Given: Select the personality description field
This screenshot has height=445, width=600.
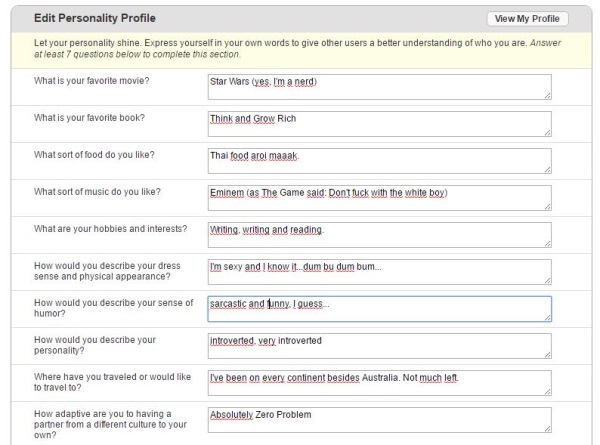Looking at the screenshot, I should pyautogui.click(x=379, y=346).
